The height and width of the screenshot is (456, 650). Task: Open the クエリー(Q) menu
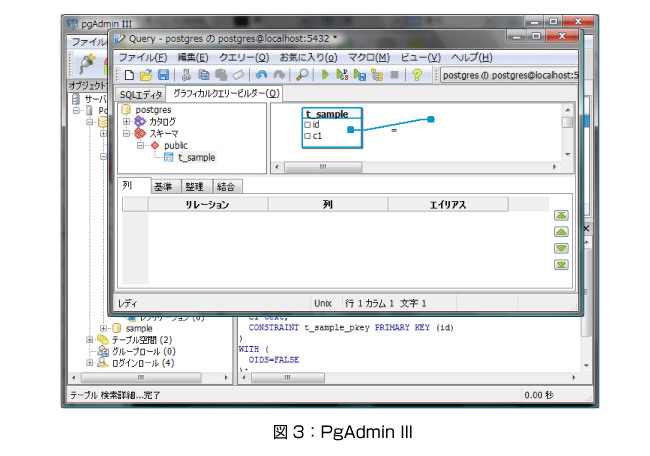pos(244,57)
